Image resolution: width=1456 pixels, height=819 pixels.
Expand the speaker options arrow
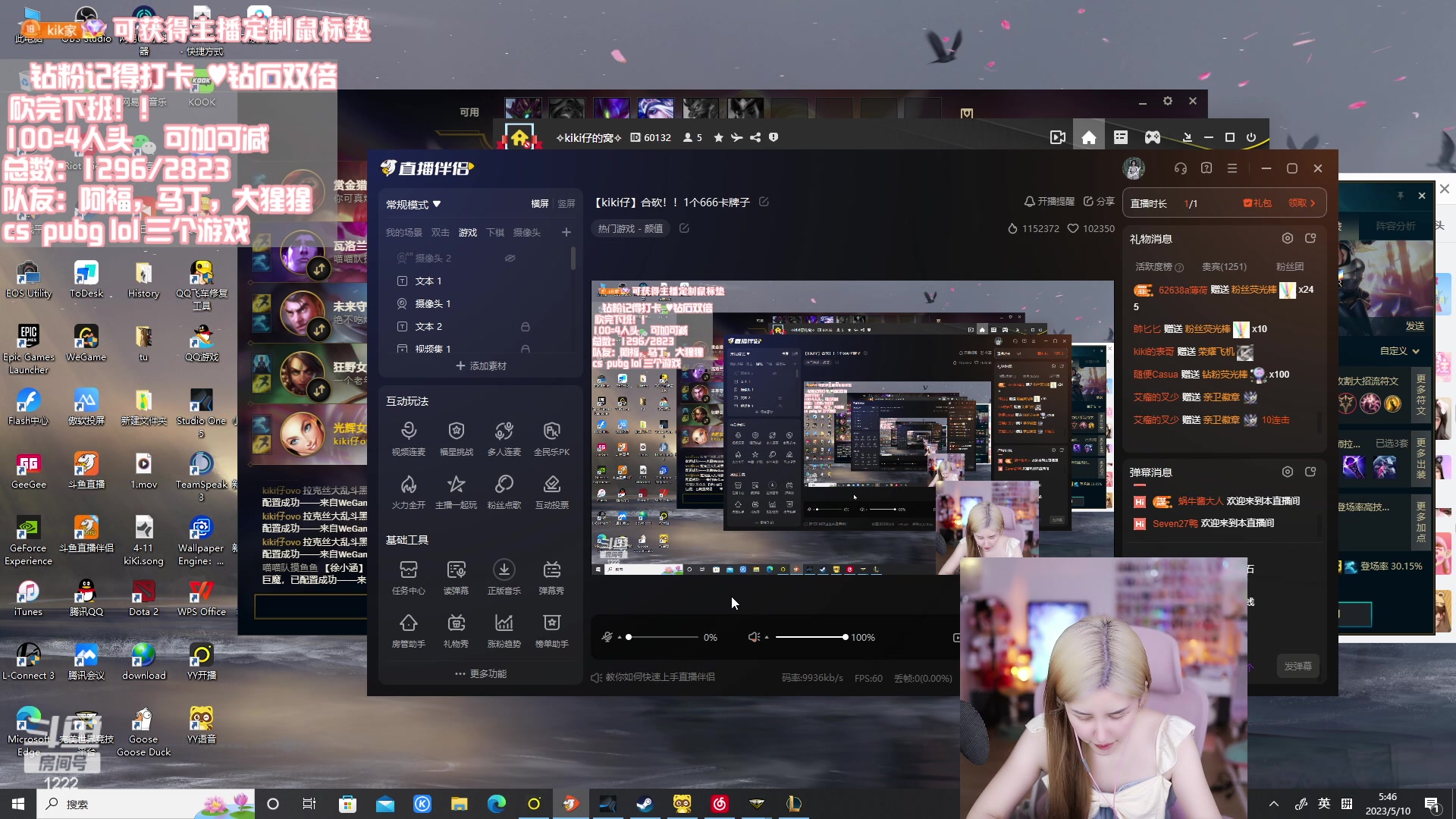point(767,638)
